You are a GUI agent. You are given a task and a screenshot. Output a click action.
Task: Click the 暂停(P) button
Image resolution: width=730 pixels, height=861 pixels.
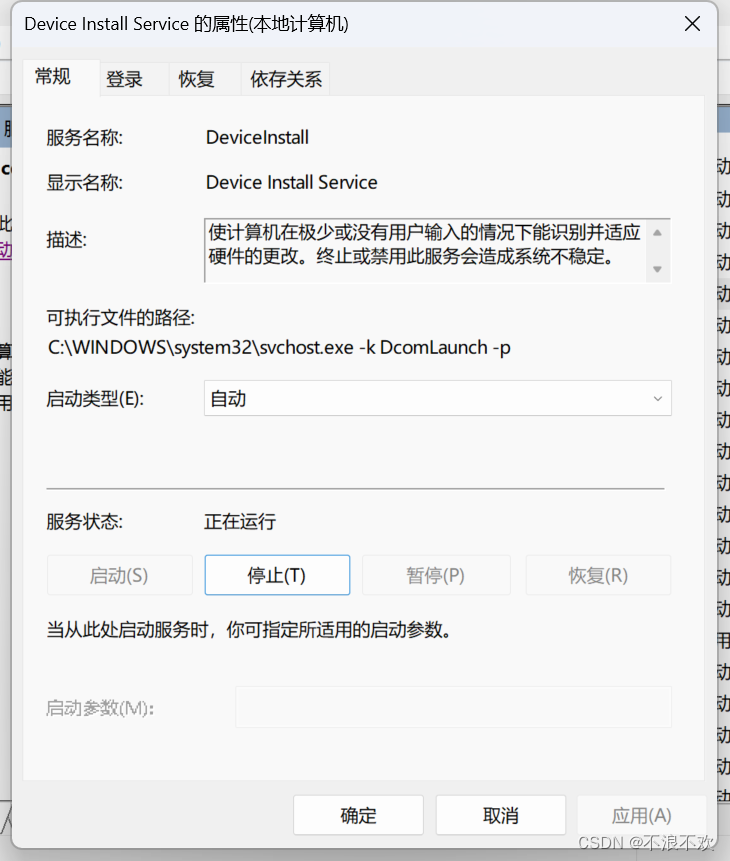tap(436, 575)
